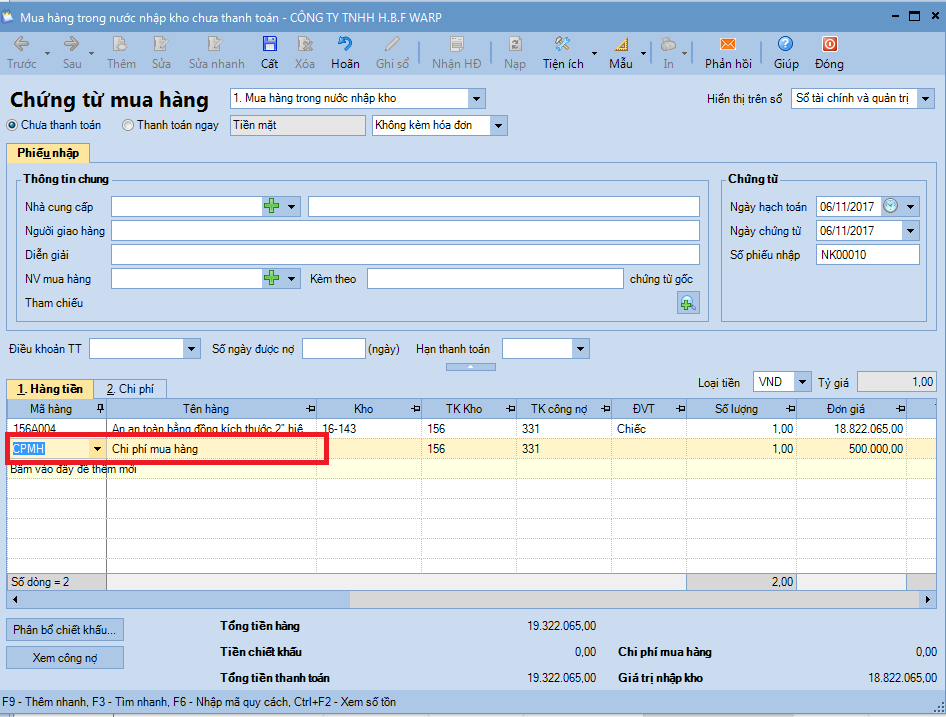Expand the Nhà cung cấp dropdown
Screen dimensions: 946x717
coord(291,206)
